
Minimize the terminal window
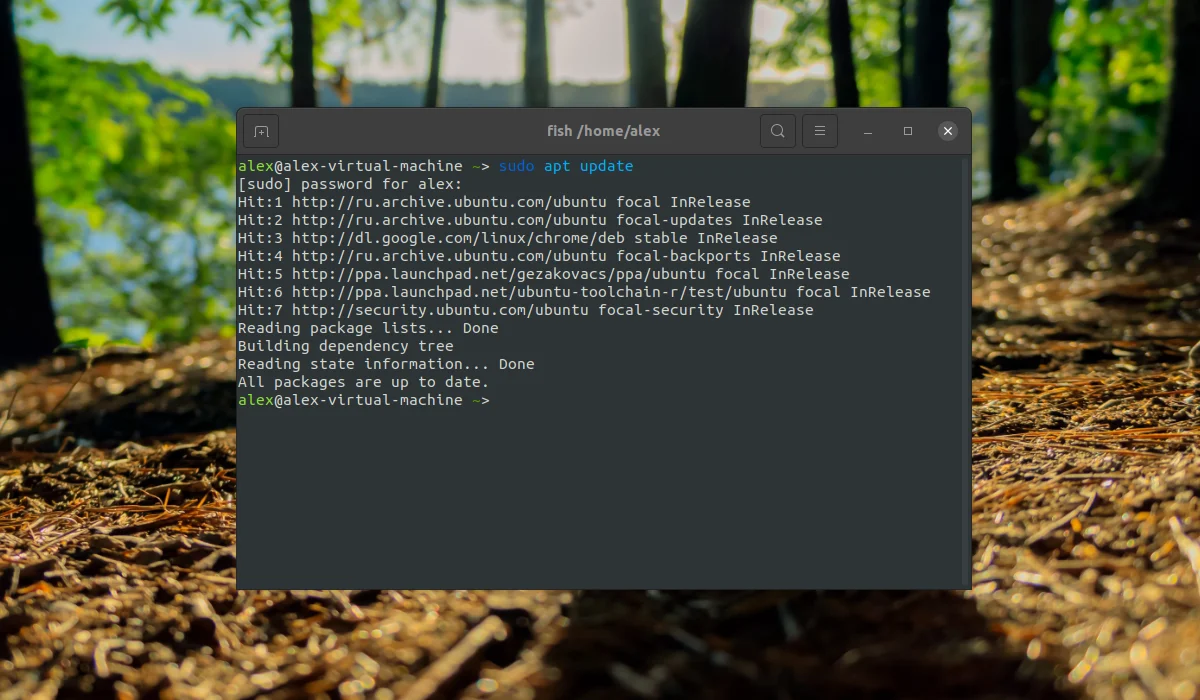tap(868, 131)
